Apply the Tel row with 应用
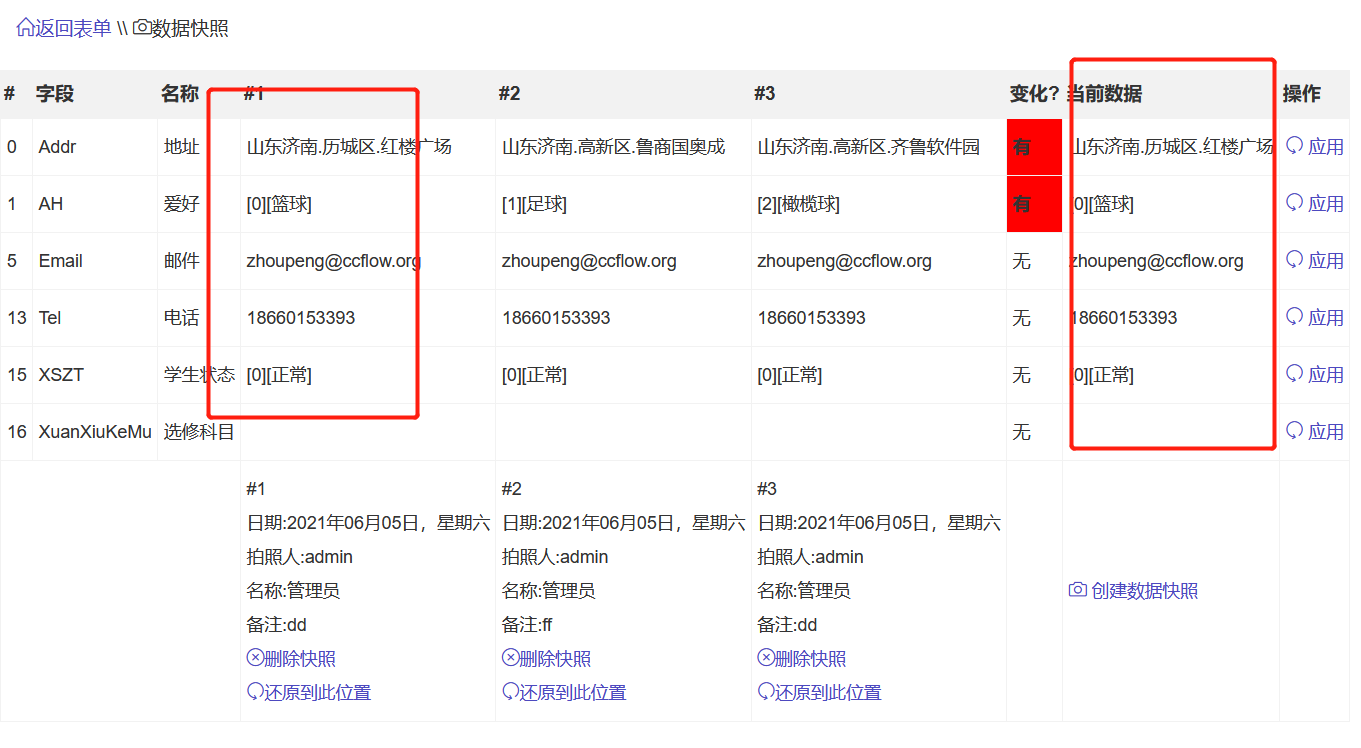Screen dimensions: 1361x748 pos(1326,318)
